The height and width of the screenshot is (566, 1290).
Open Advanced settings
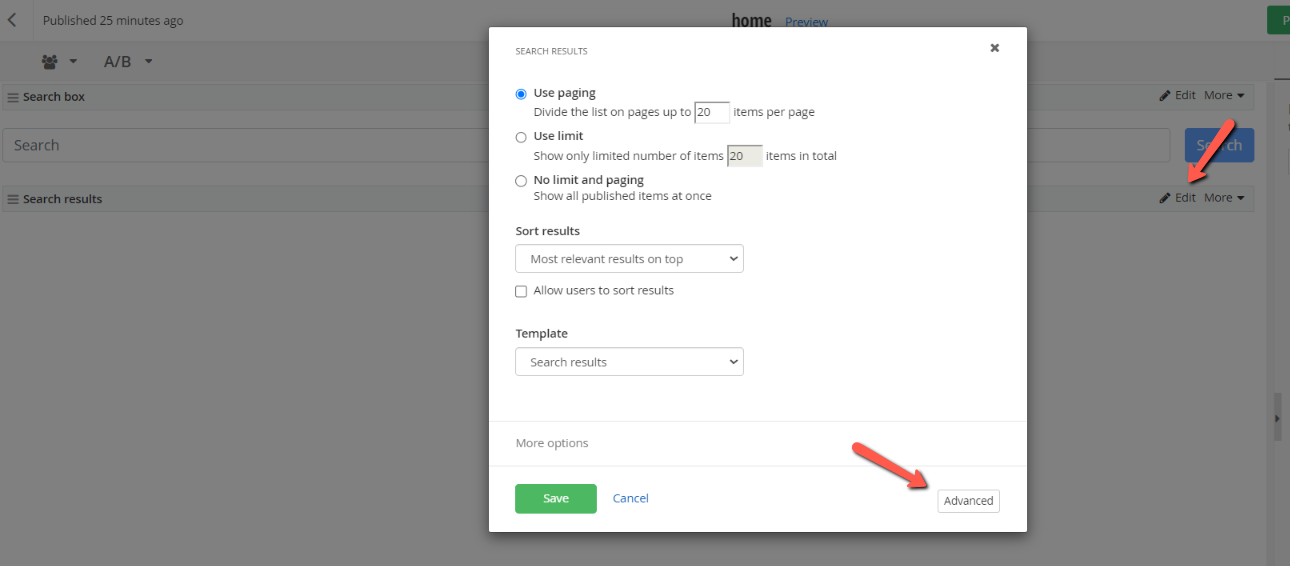click(968, 501)
